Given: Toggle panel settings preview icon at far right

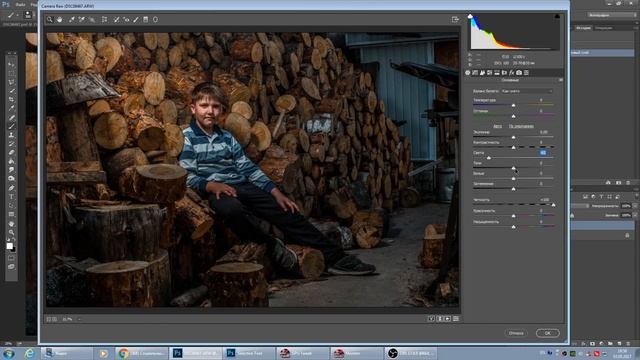Looking at the screenshot, I should pos(456,319).
